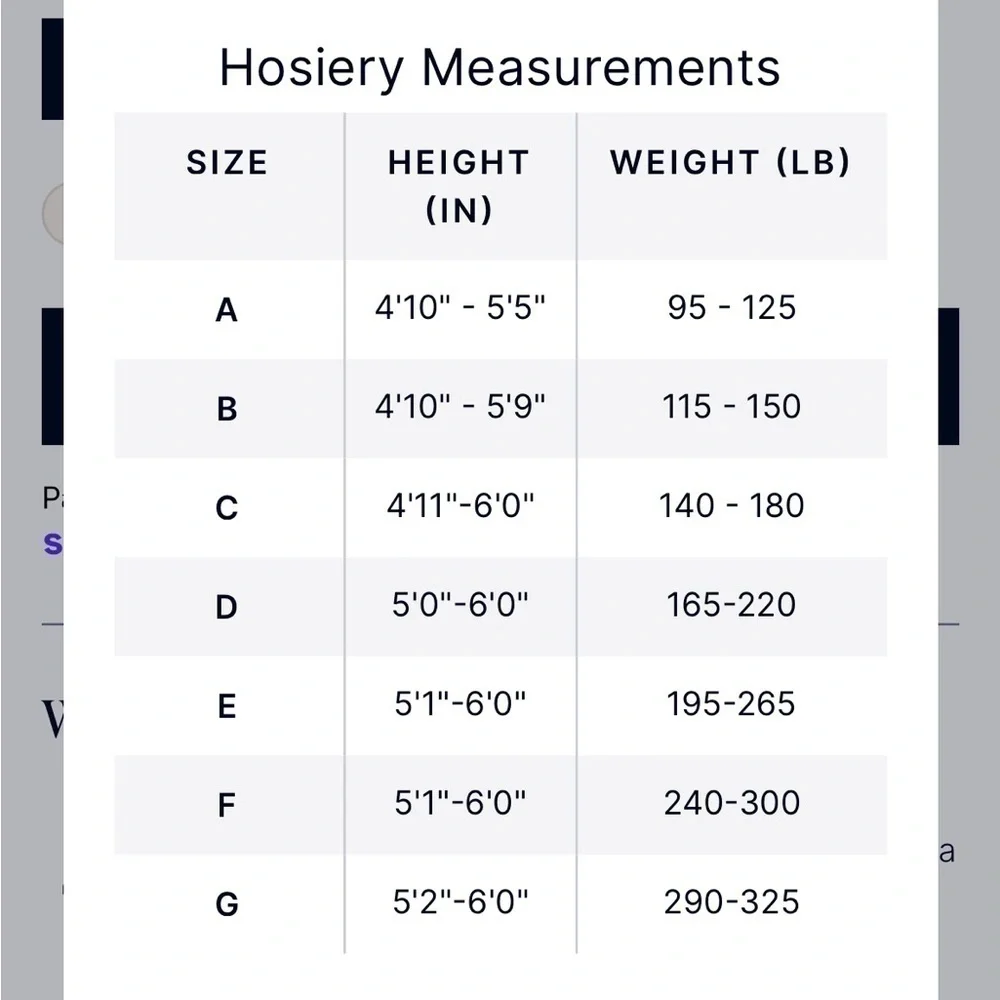Image resolution: width=1000 pixels, height=1000 pixels.
Task: Click weight range 195-265
Action: 731,704
